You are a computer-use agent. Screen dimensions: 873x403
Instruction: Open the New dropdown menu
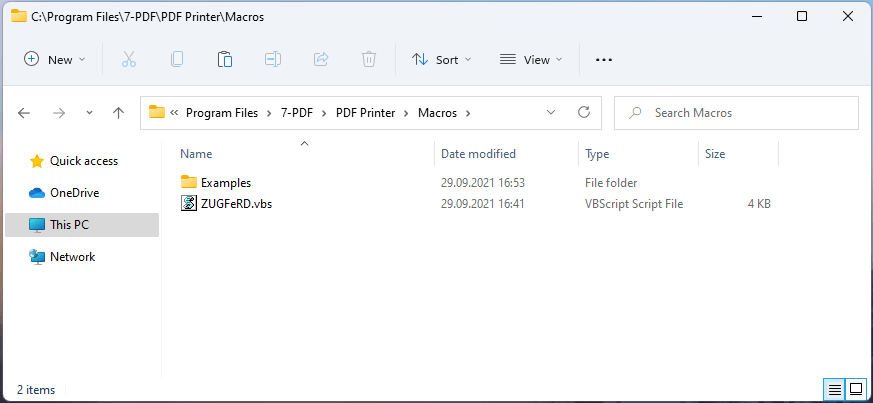coord(55,60)
